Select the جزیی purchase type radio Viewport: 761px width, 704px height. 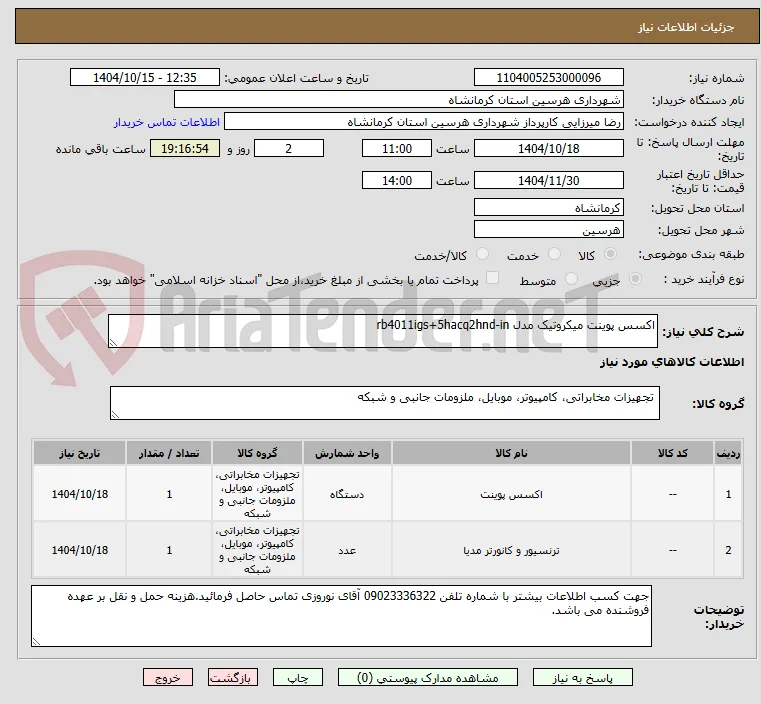(635, 278)
